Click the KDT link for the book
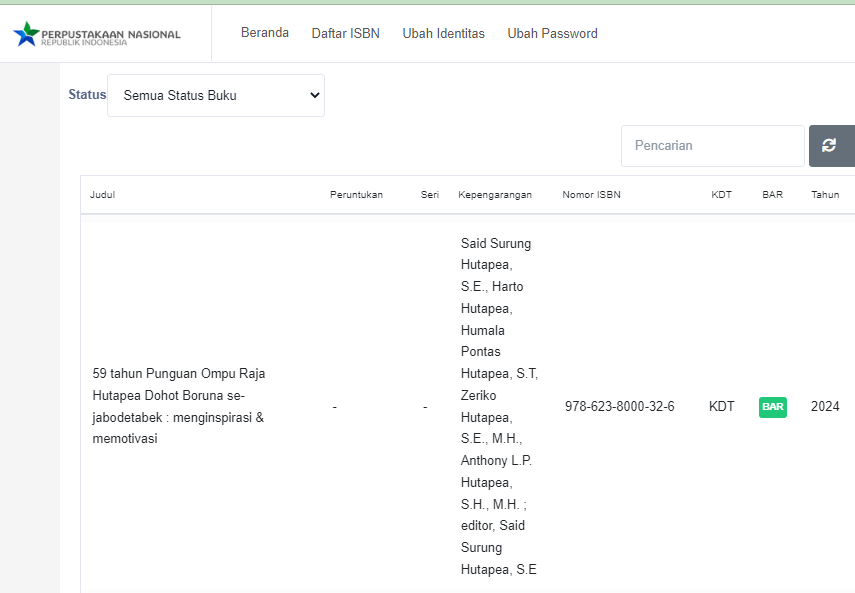The image size is (855, 593). click(721, 407)
